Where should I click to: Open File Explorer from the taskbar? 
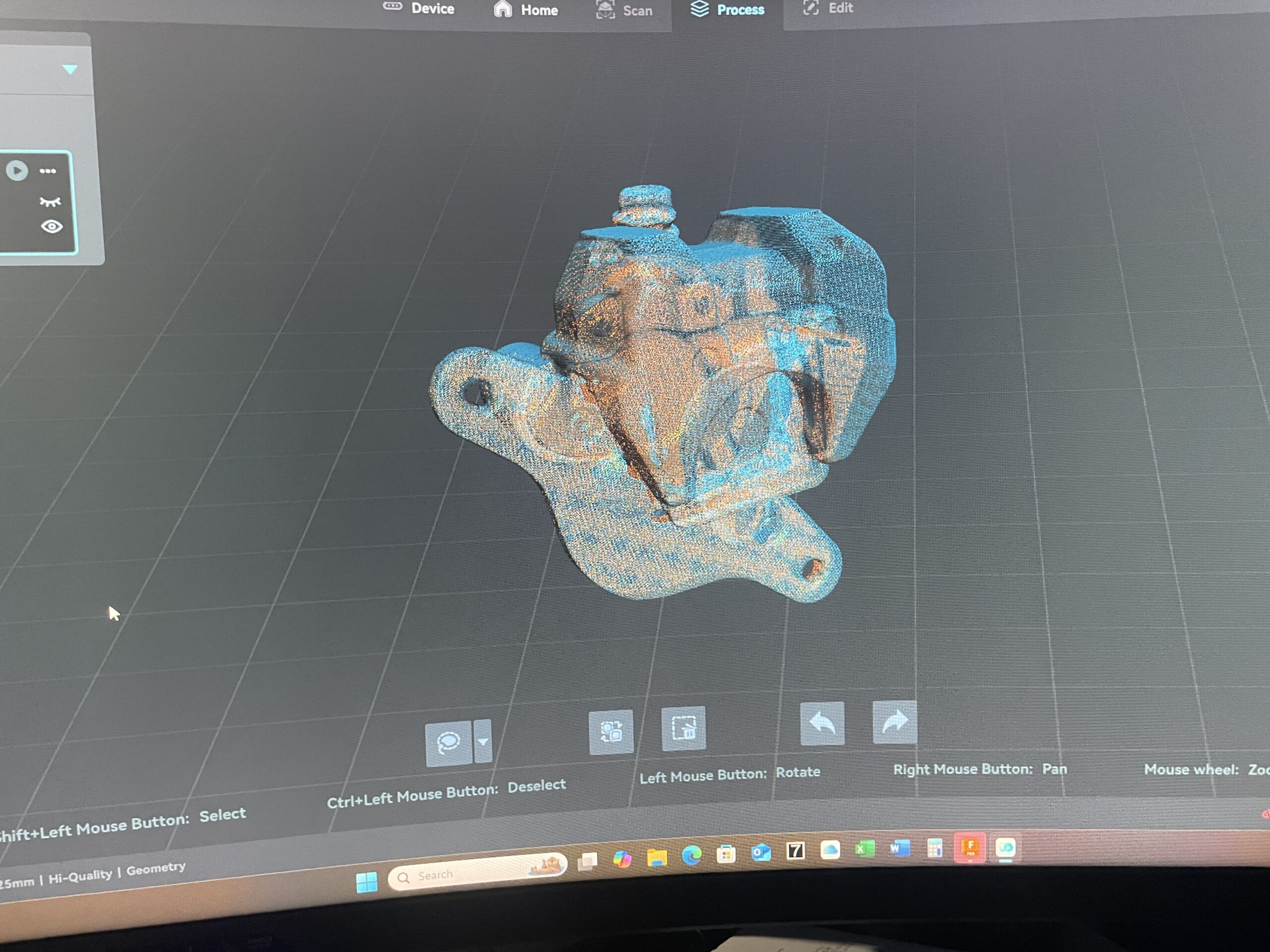657,857
